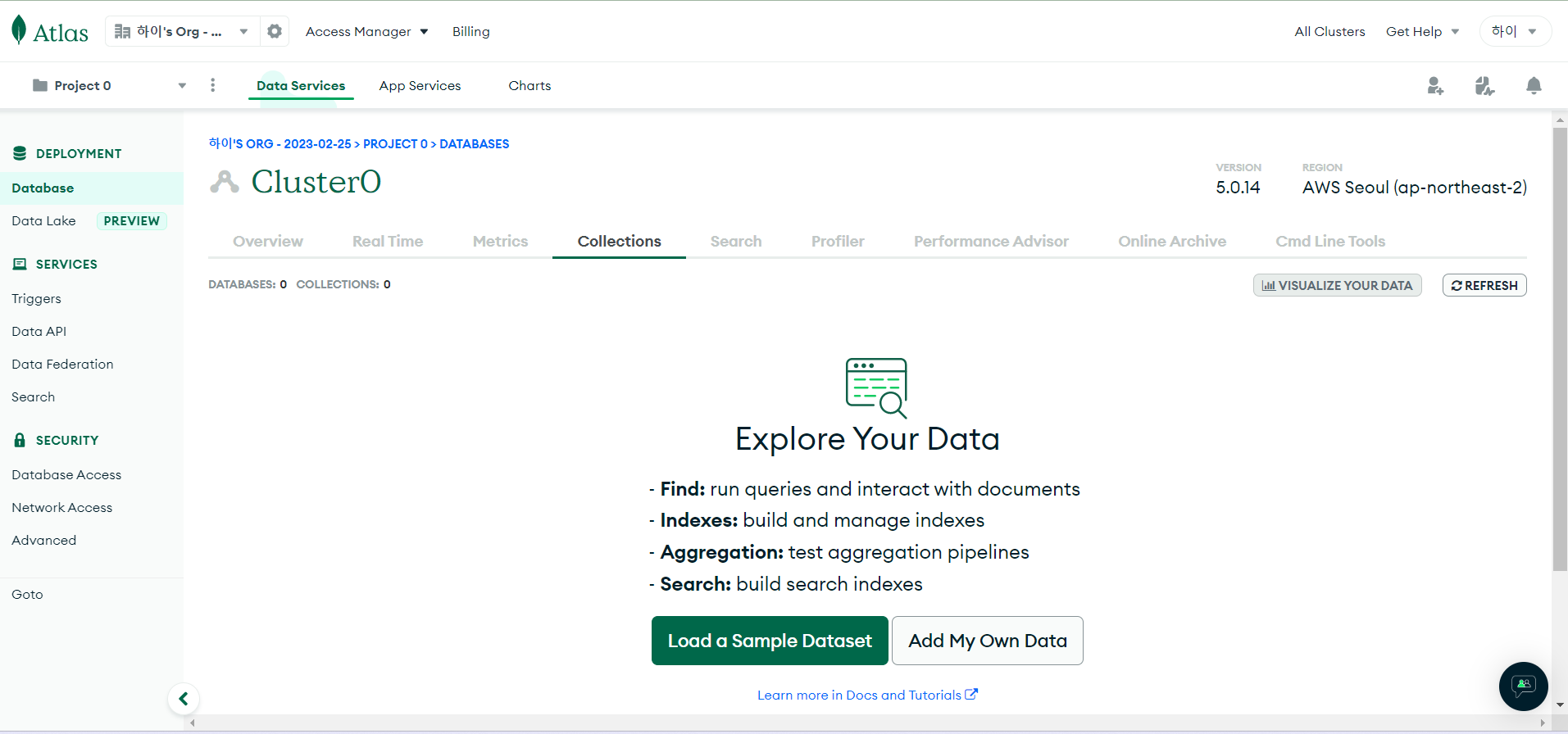Click the version 5.0.14 text
The width and height of the screenshot is (1568, 734).
1238,187
